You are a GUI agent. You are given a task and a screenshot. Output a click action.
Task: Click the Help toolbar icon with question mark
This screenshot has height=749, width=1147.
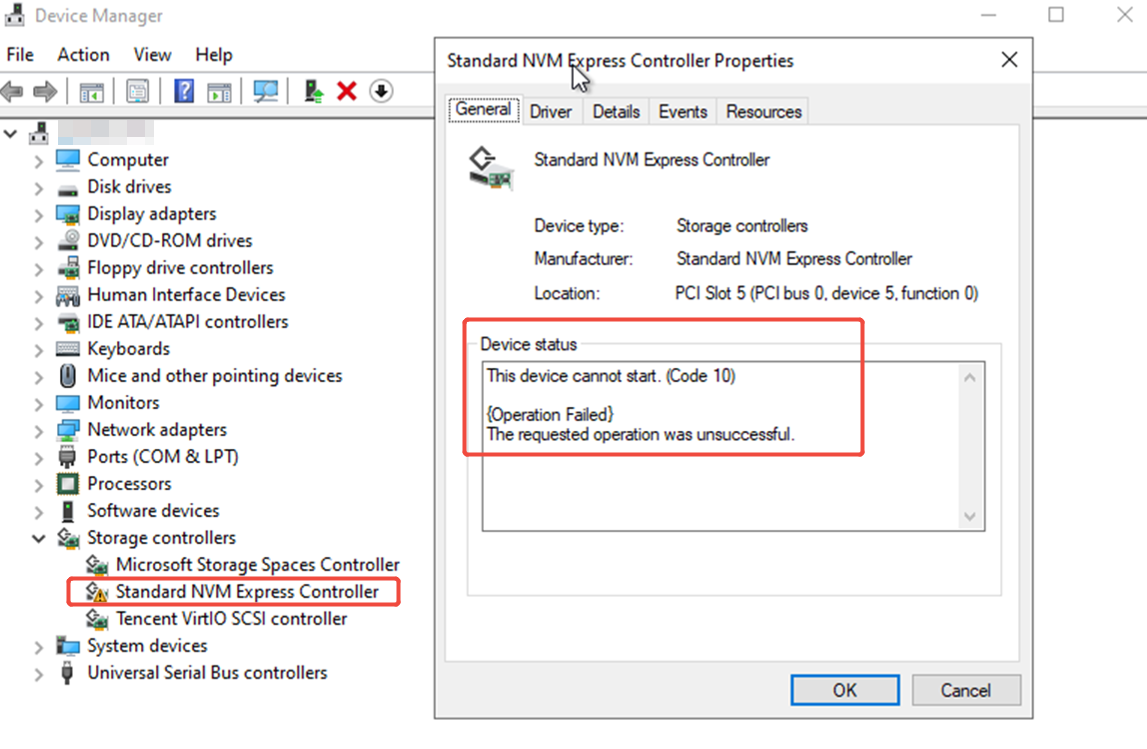click(184, 92)
